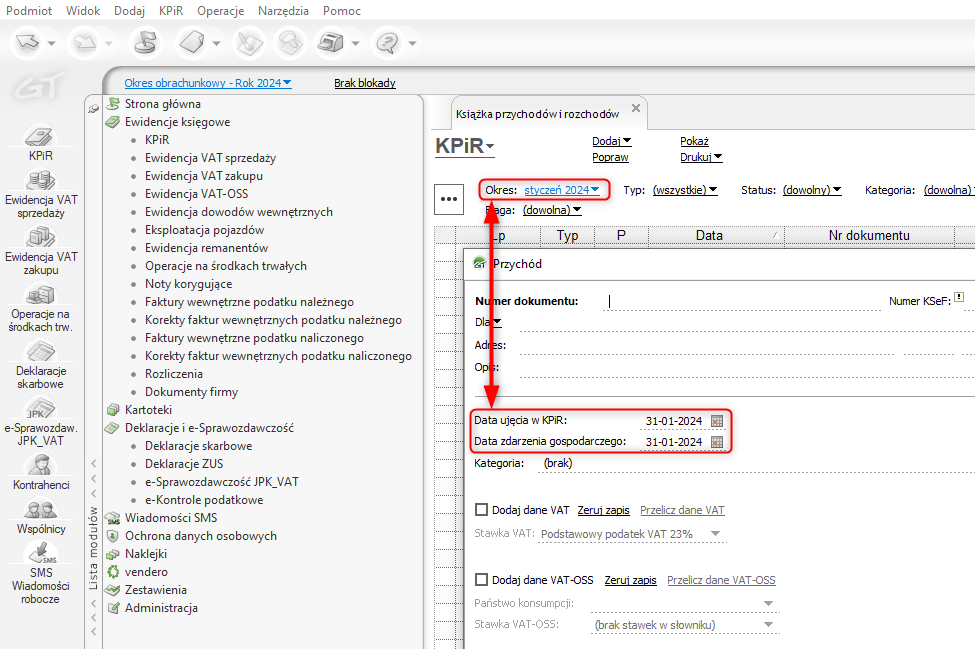Enable Dodaj dane VAT checkbox
Image resolution: width=975 pixels, height=649 pixels.
(x=481, y=510)
